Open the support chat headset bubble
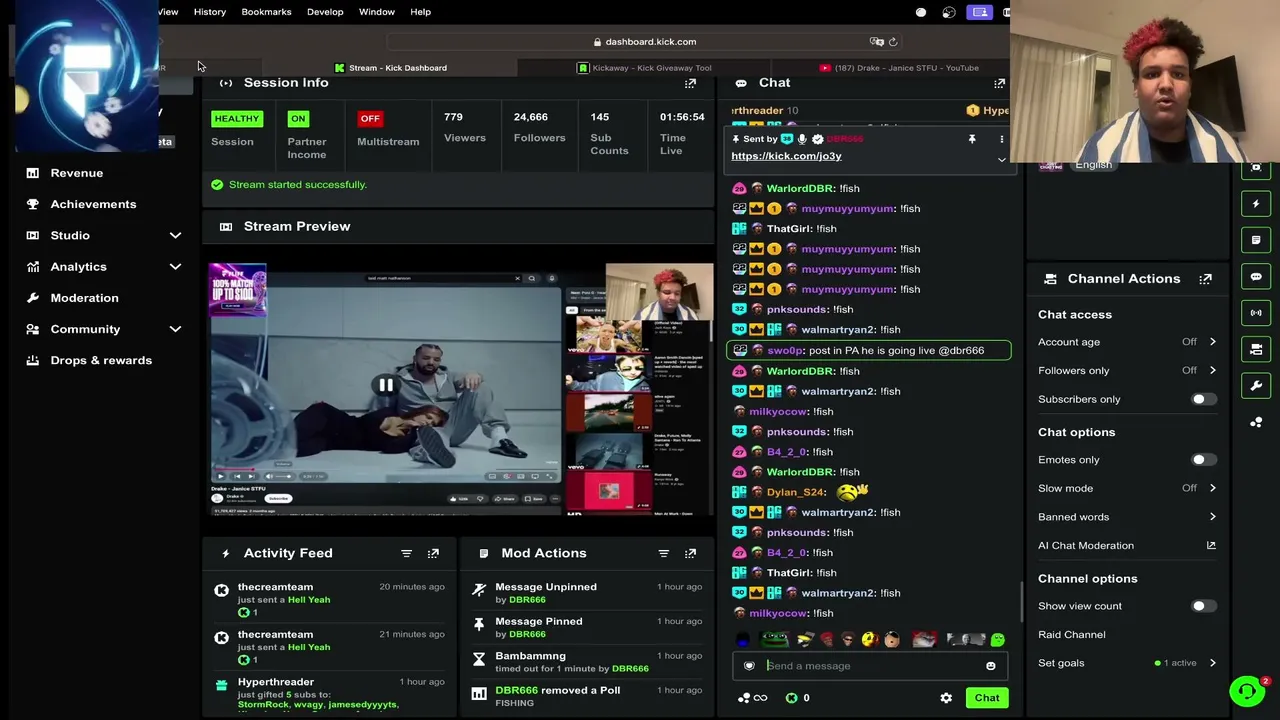 (1247, 691)
